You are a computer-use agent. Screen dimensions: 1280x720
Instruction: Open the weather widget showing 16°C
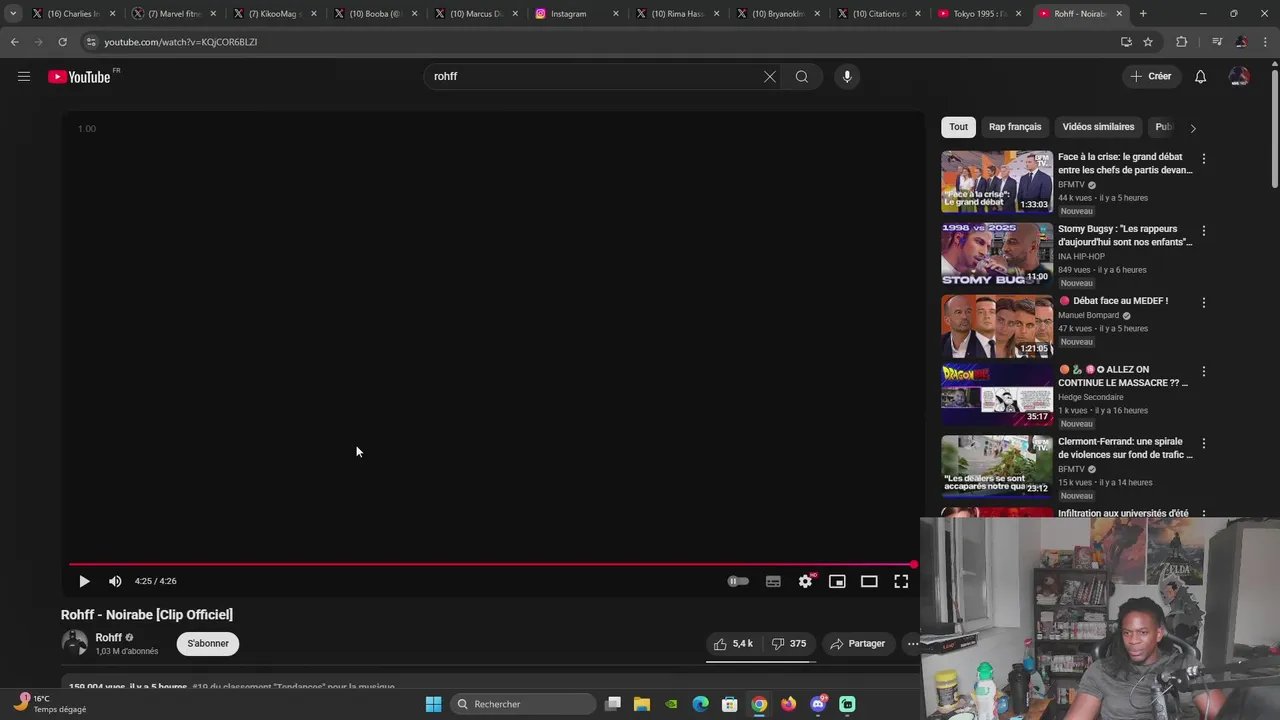(x=48, y=704)
